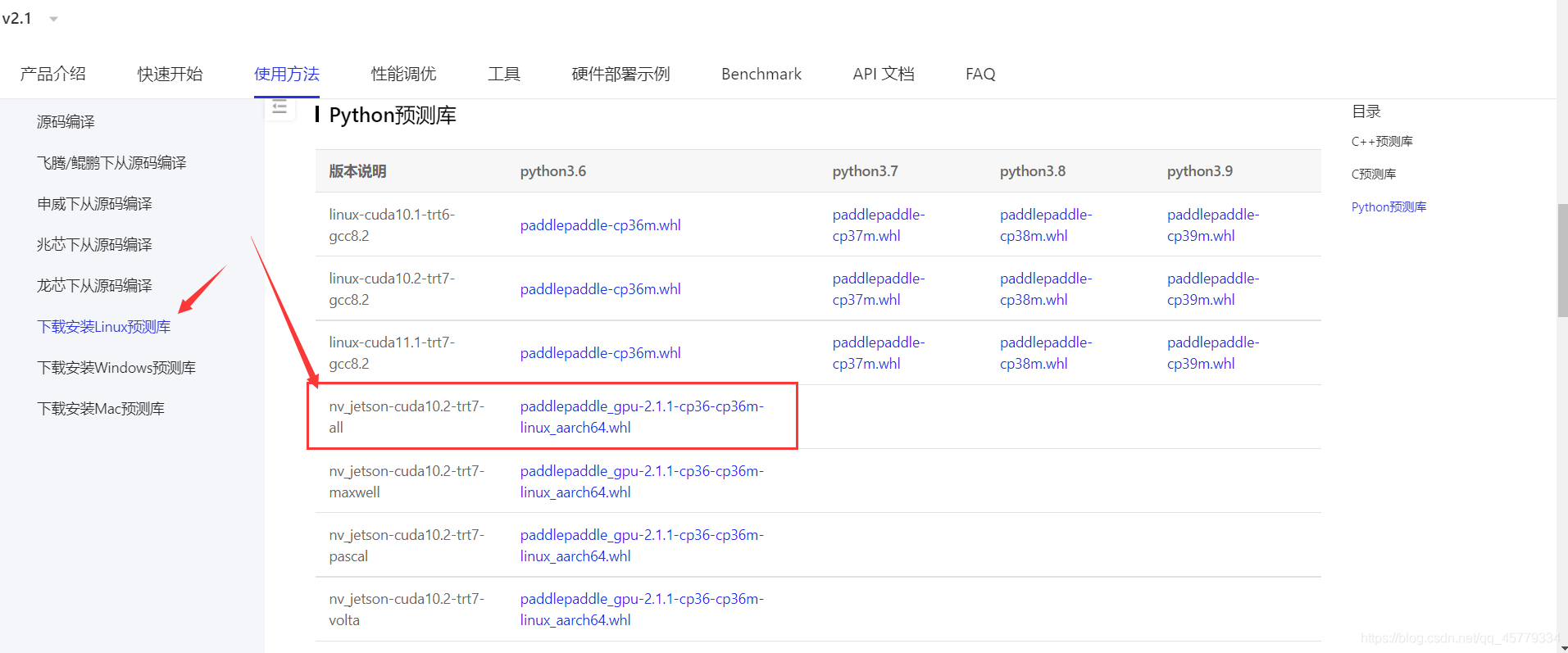
Task: Download cp38m whl for linux-cuda11.1-trt7
Action: click(x=1046, y=353)
